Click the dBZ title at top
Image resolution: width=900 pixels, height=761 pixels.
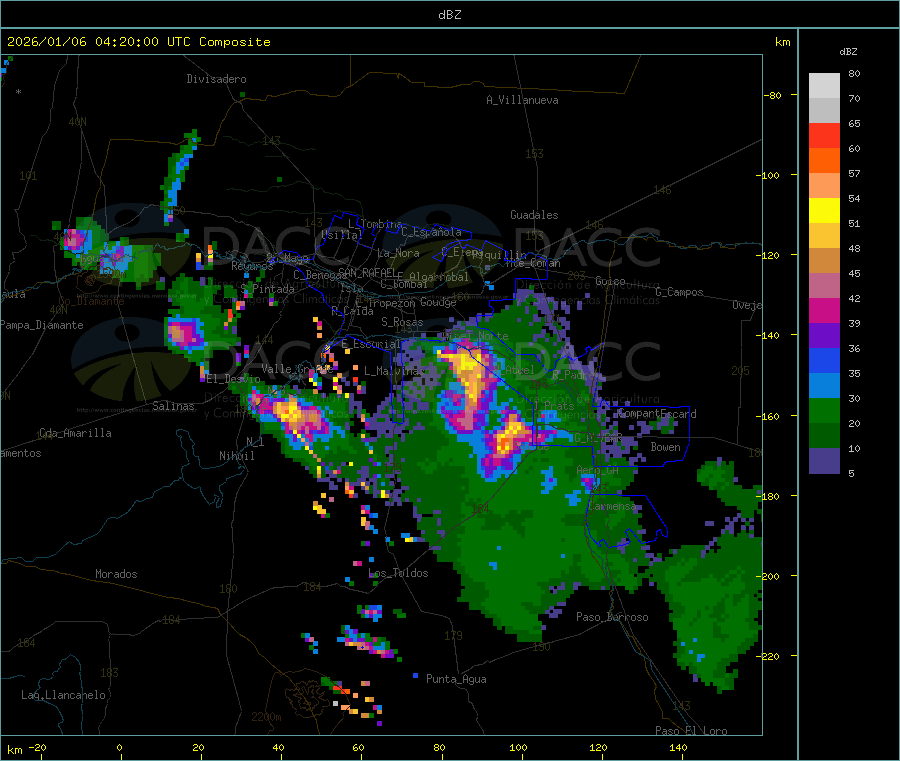449,15
